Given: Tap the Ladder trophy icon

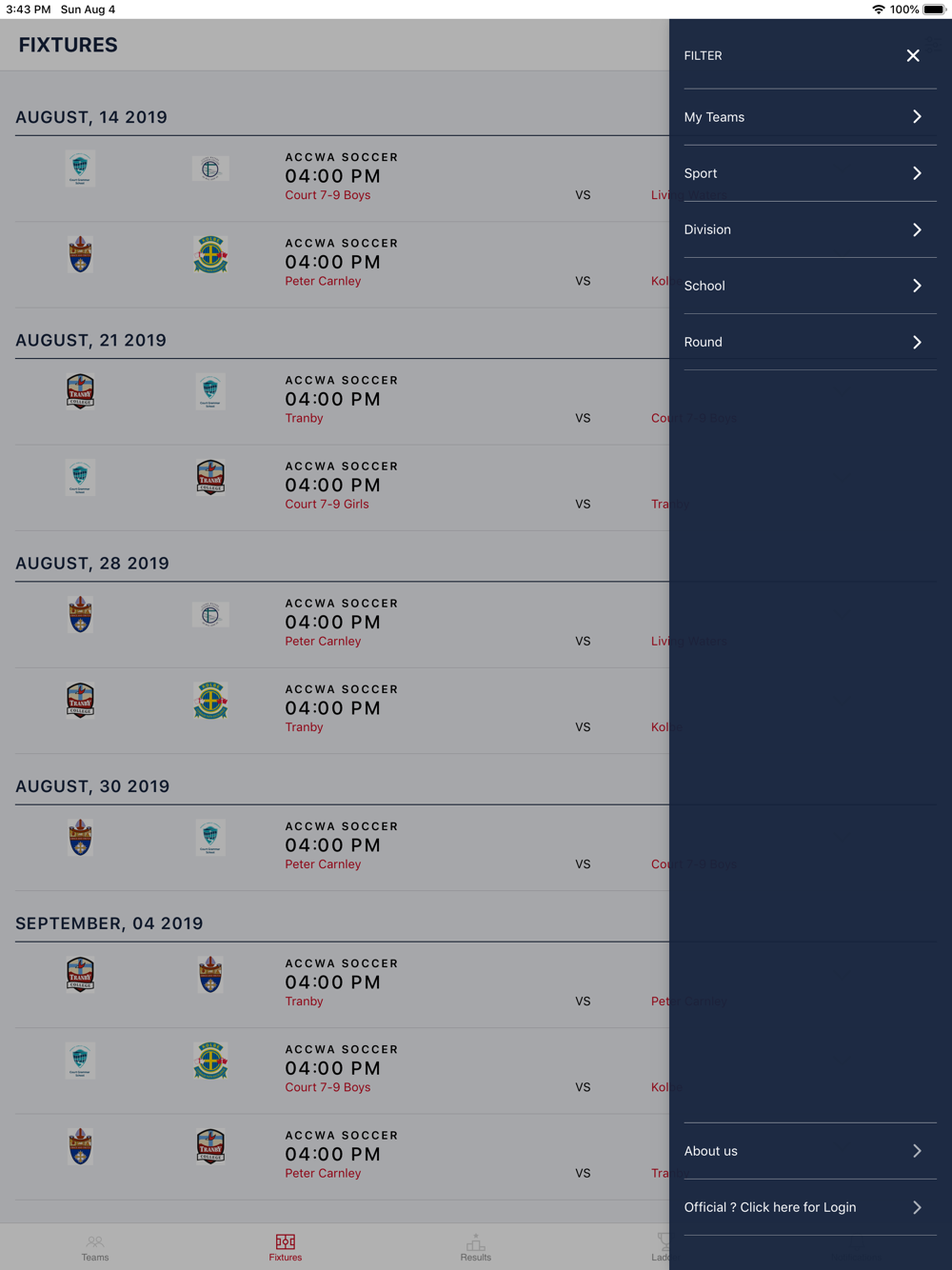Looking at the screenshot, I should coord(664,1240).
